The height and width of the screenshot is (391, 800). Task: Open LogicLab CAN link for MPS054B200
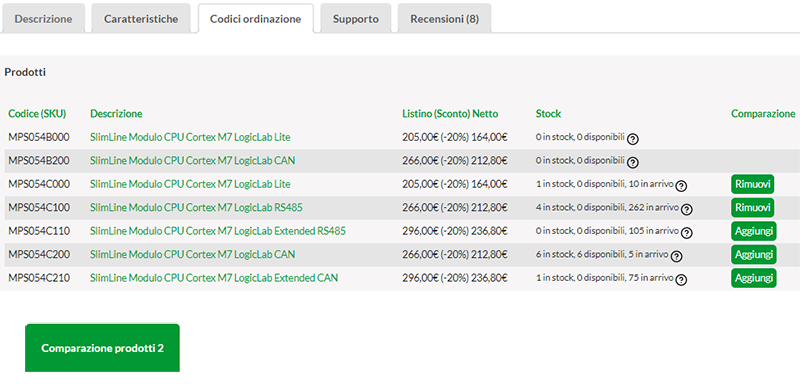192,160
